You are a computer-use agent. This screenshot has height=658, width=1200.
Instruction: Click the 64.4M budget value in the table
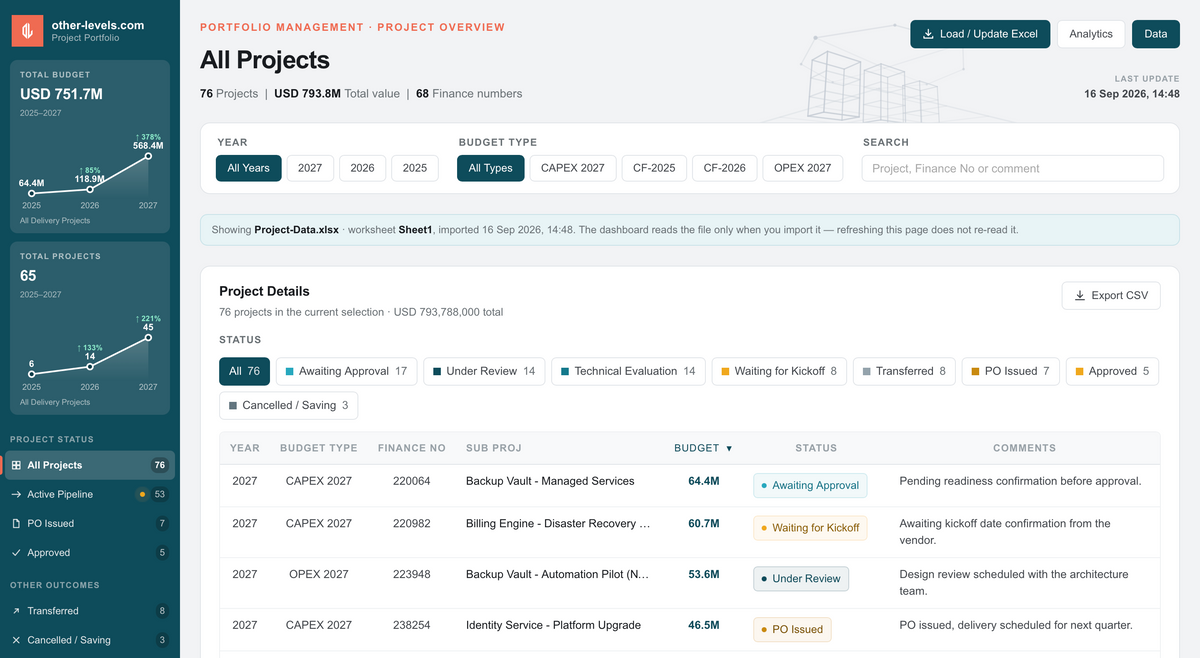click(704, 481)
